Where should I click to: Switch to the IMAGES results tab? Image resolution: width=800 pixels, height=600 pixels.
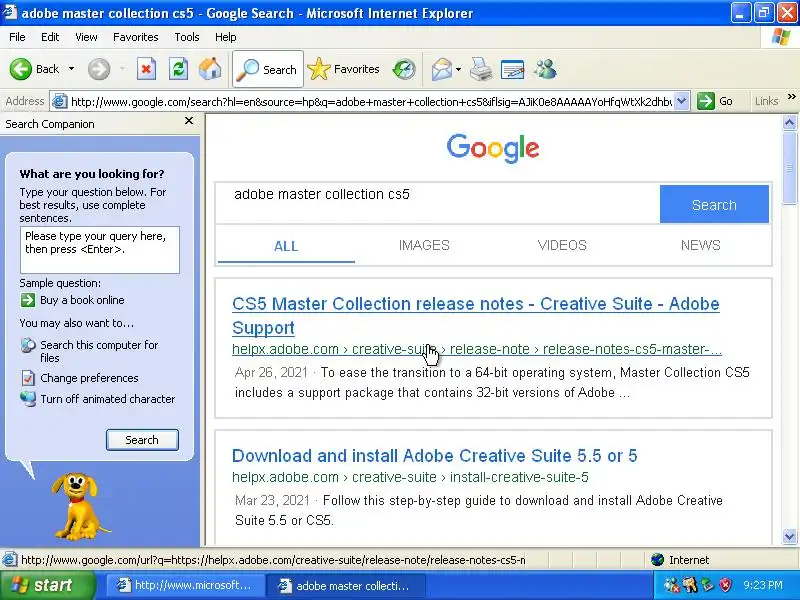(424, 245)
